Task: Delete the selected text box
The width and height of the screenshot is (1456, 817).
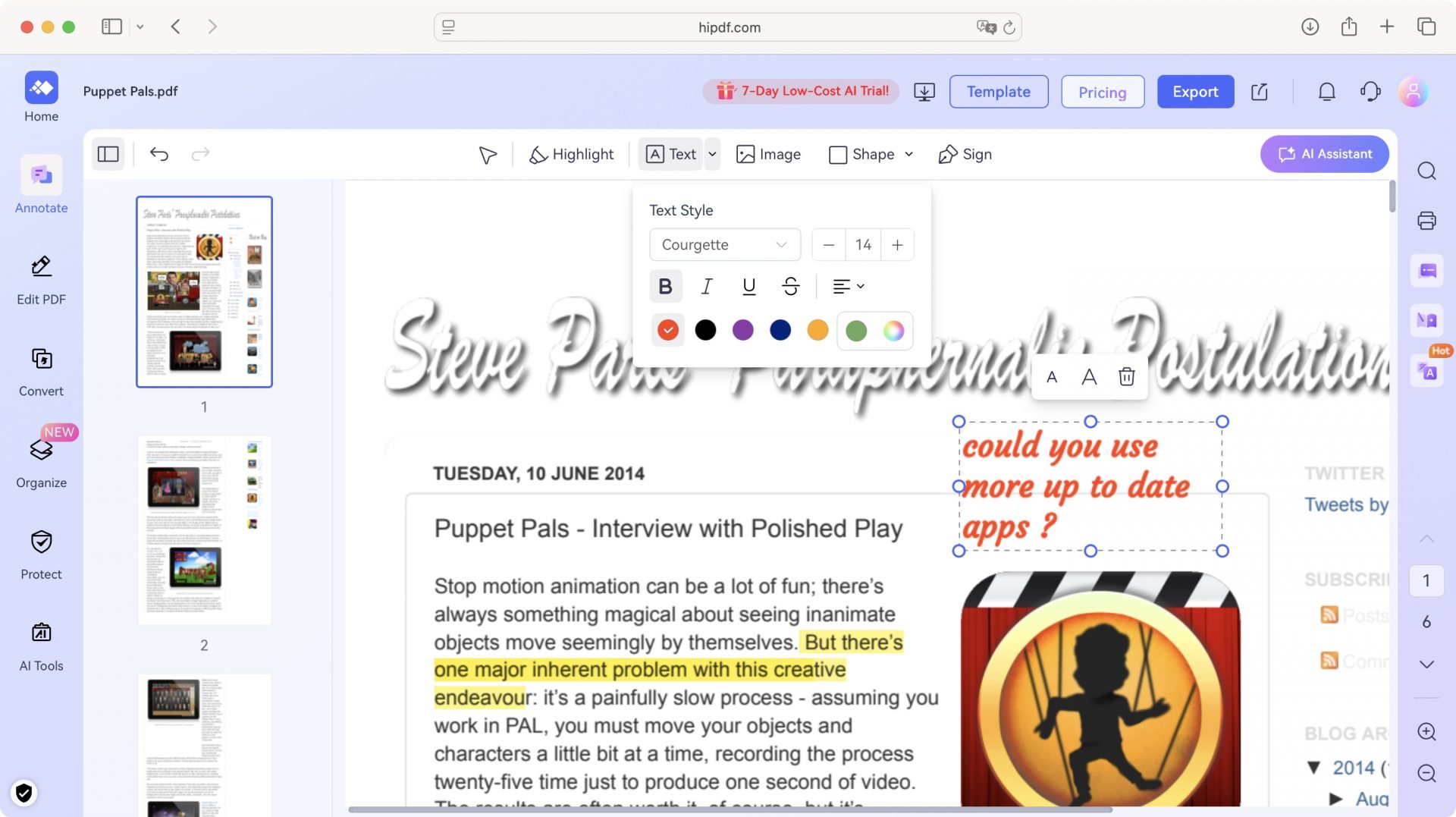Action: click(x=1127, y=376)
